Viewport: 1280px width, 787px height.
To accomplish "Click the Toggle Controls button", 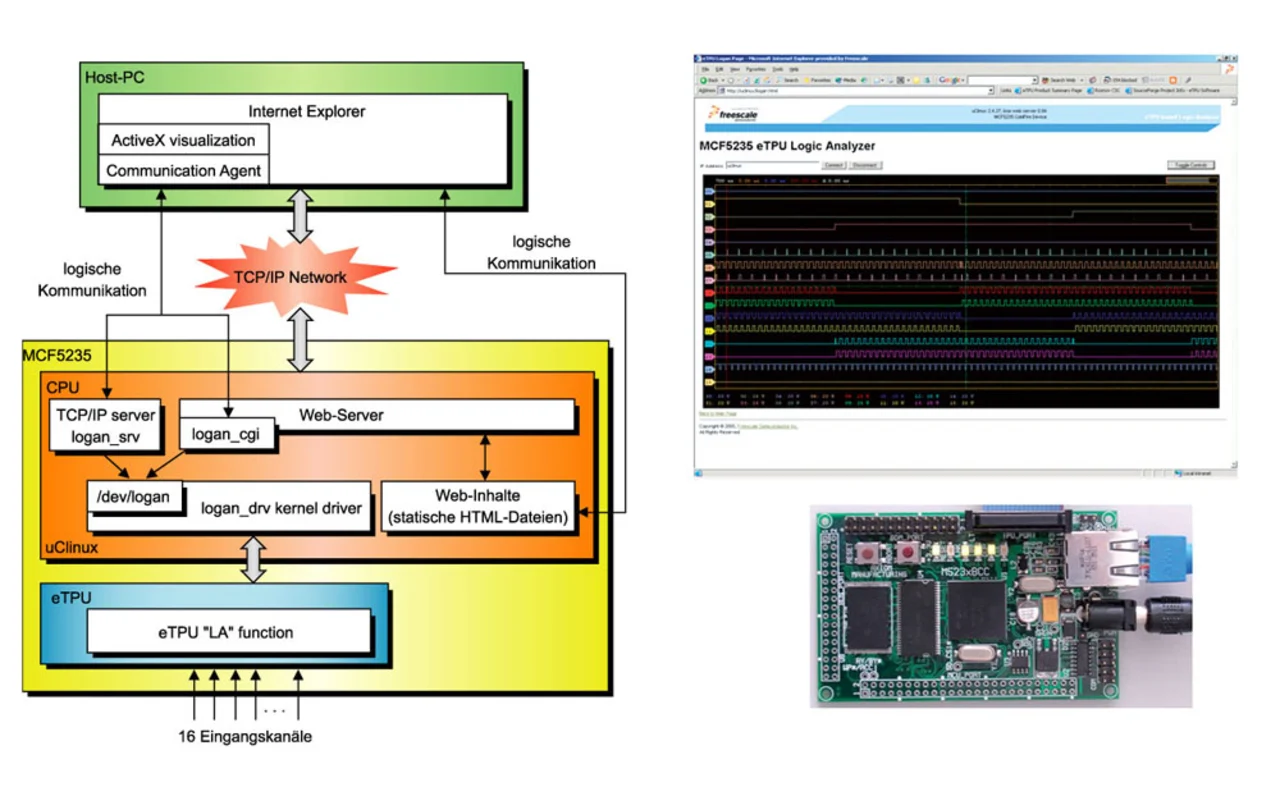I will coord(1191,165).
